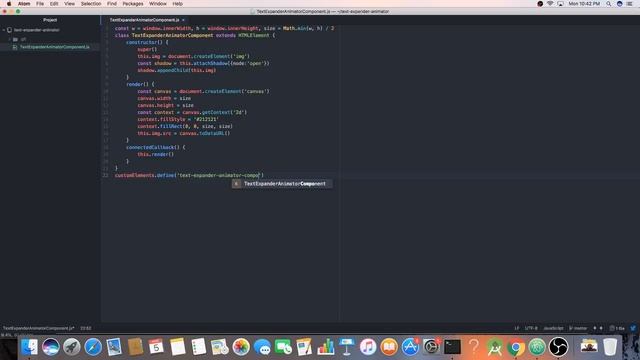
Task: Click the file name in the status bar
Action: pos(39,328)
